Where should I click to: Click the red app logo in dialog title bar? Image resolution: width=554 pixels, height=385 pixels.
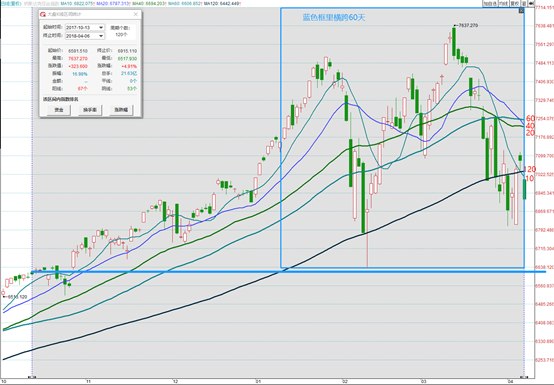(43, 14)
